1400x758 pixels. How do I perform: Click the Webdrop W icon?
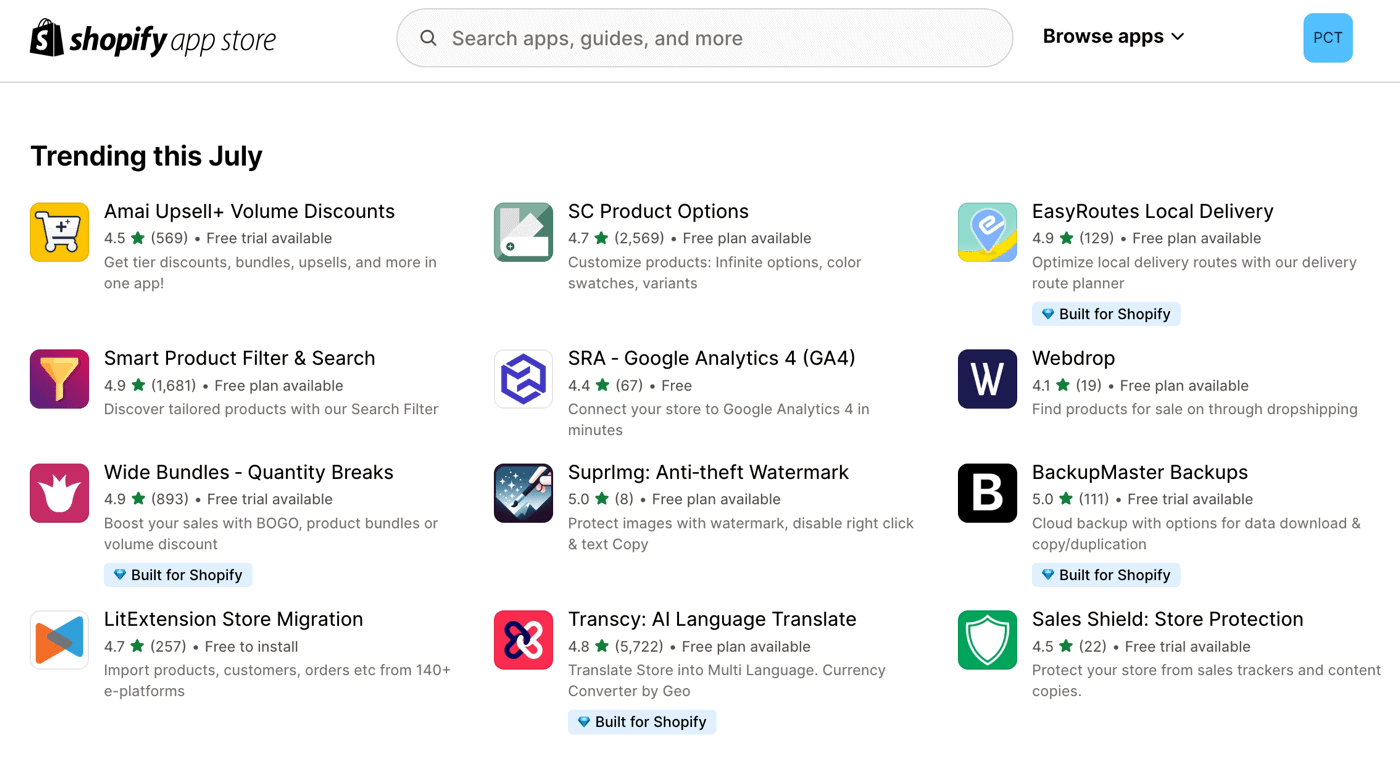point(987,379)
